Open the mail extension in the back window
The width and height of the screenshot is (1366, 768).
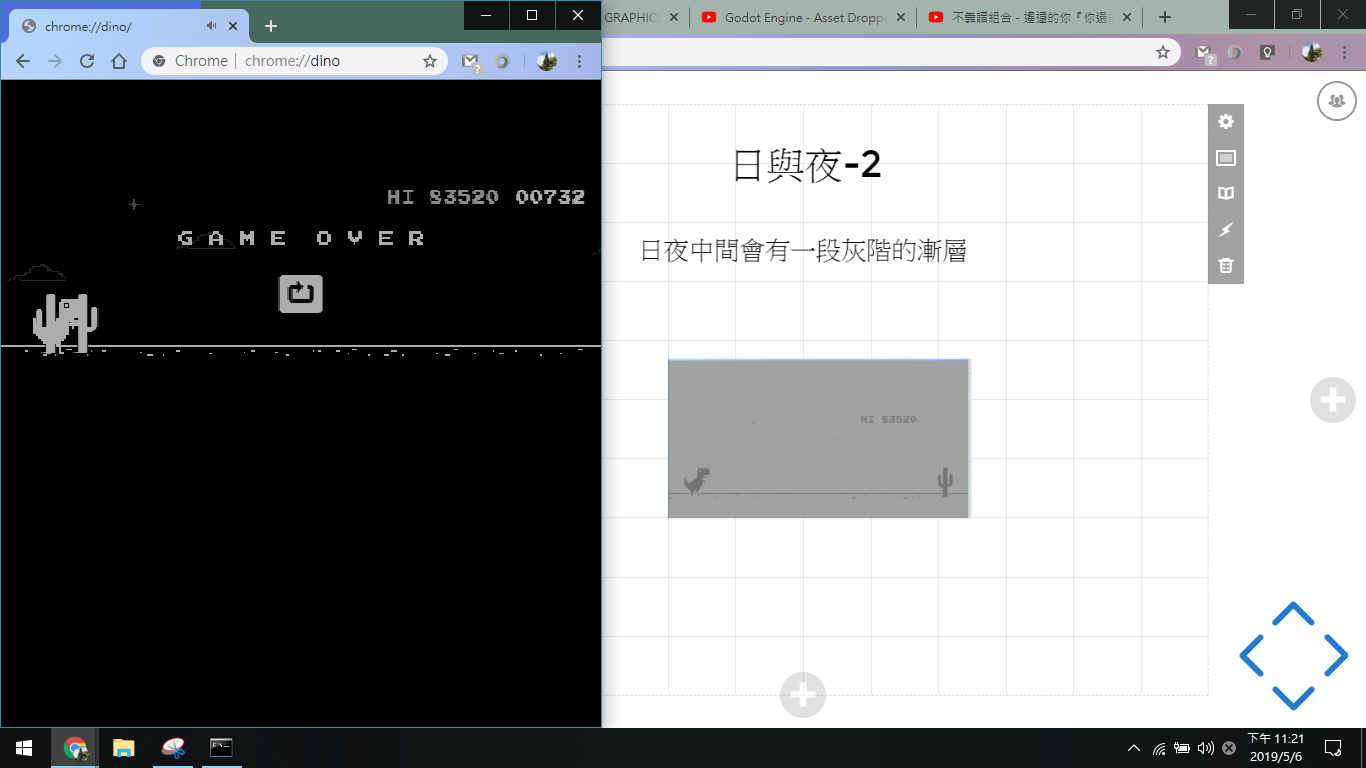coord(1206,53)
